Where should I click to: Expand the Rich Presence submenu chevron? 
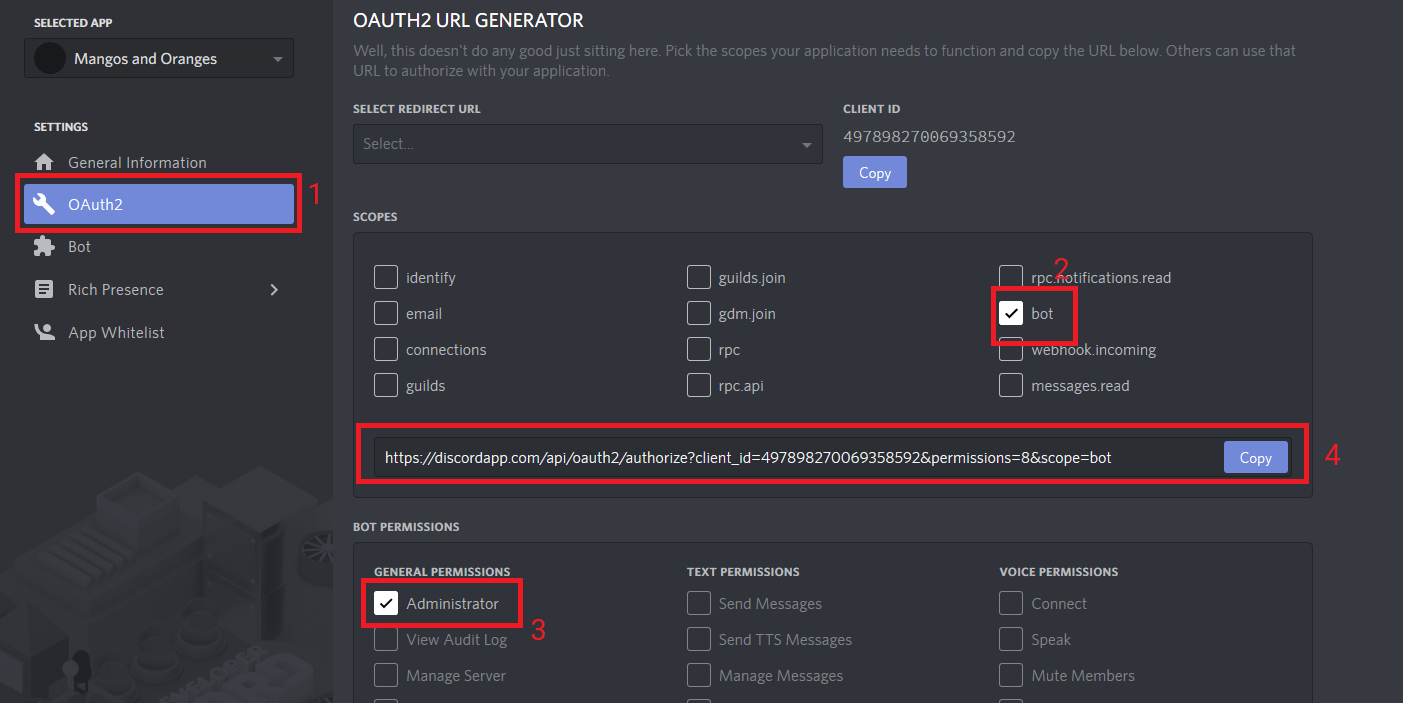[x=274, y=289]
